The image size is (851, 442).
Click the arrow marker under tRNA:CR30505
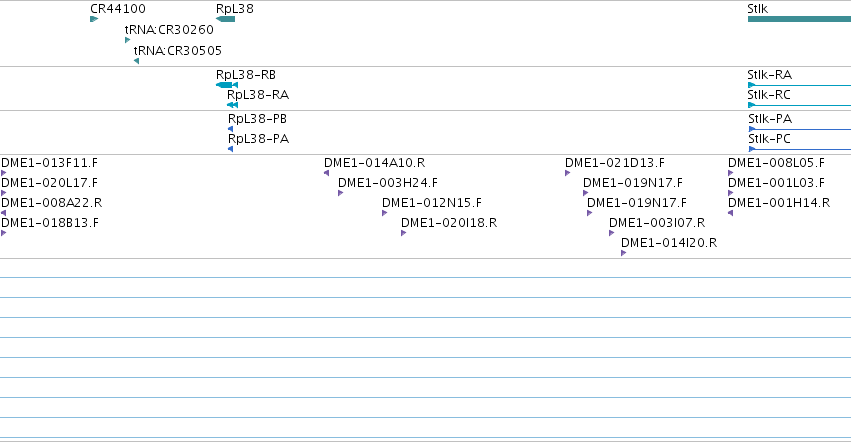pos(137,61)
